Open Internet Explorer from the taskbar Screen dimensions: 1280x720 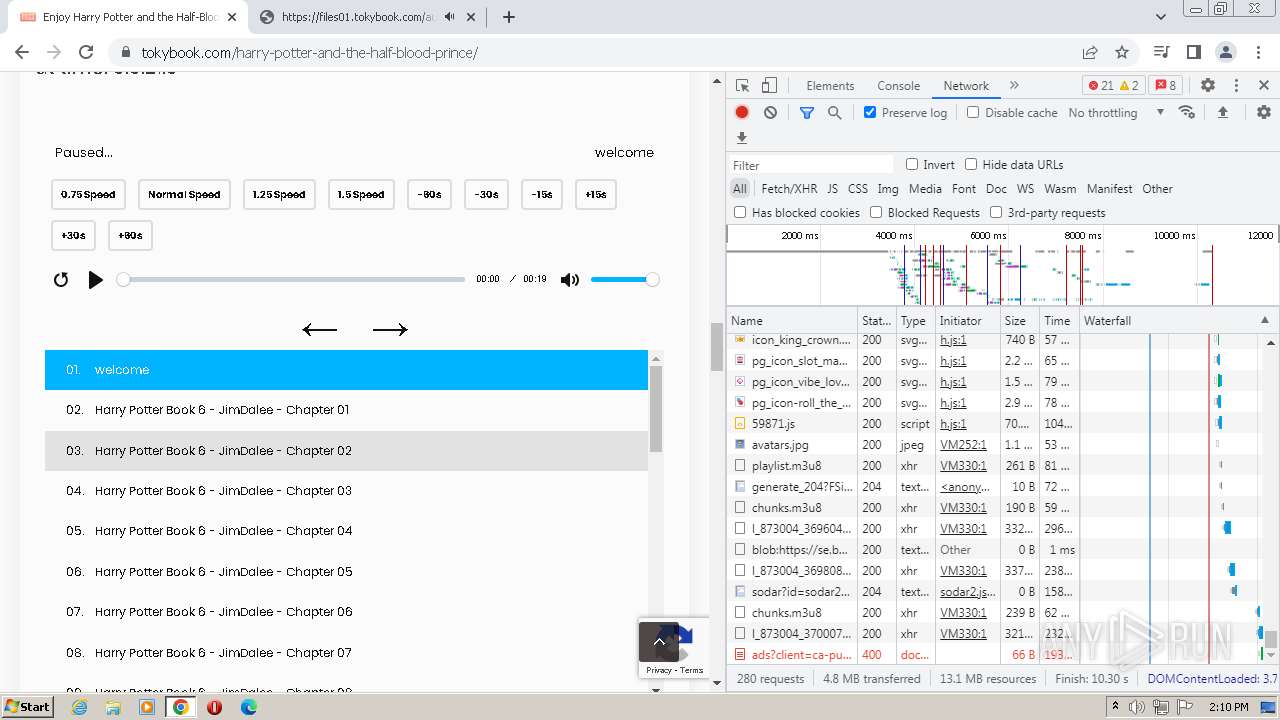click(80, 707)
